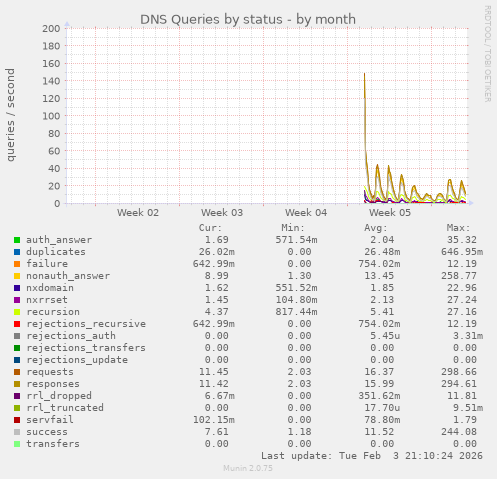Click the nxrrset Min value 104.80m
The height and width of the screenshot is (479, 497).
pyautogui.click(x=296, y=300)
